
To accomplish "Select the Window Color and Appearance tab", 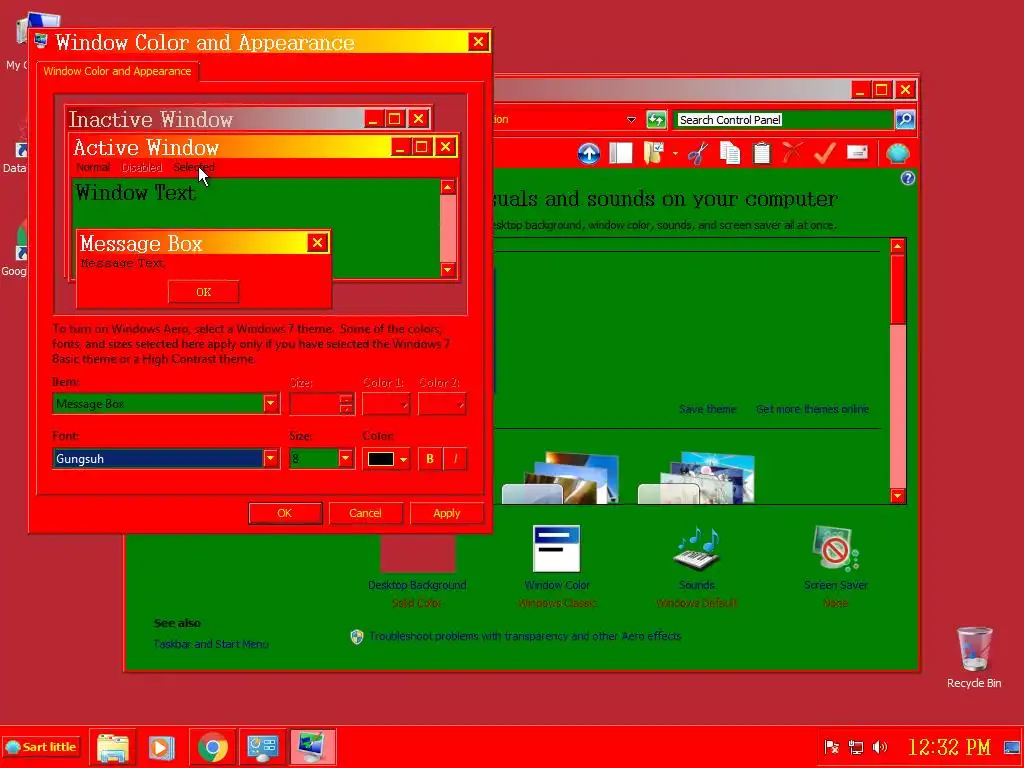I will click(117, 71).
